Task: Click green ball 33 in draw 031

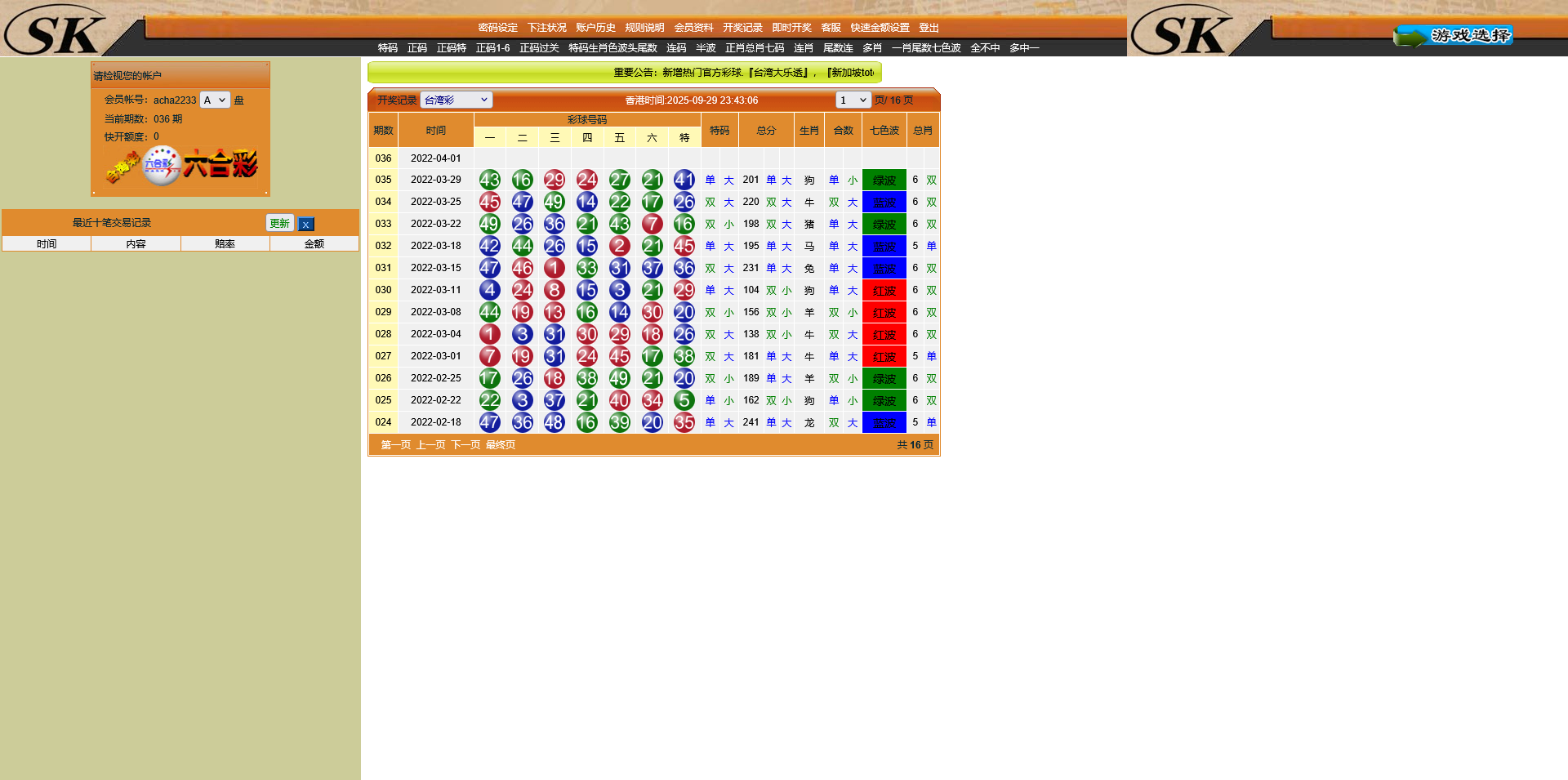Action: coord(587,268)
